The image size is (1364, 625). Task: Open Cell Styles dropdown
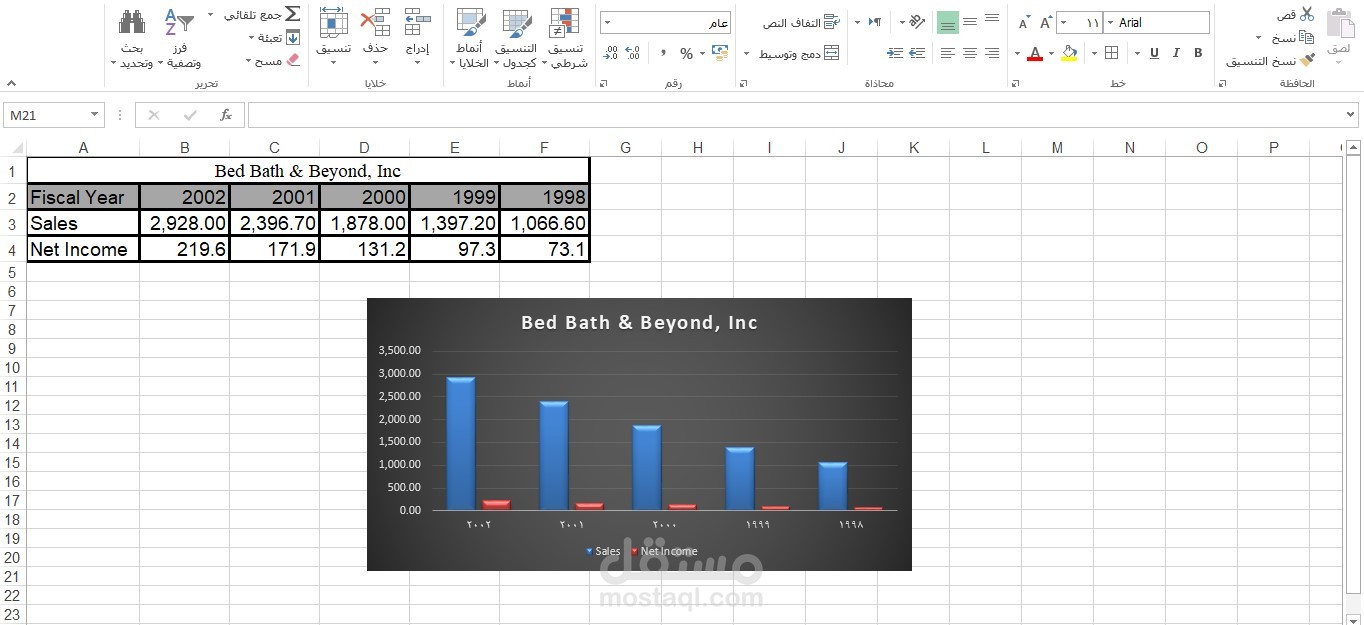[470, 39]
